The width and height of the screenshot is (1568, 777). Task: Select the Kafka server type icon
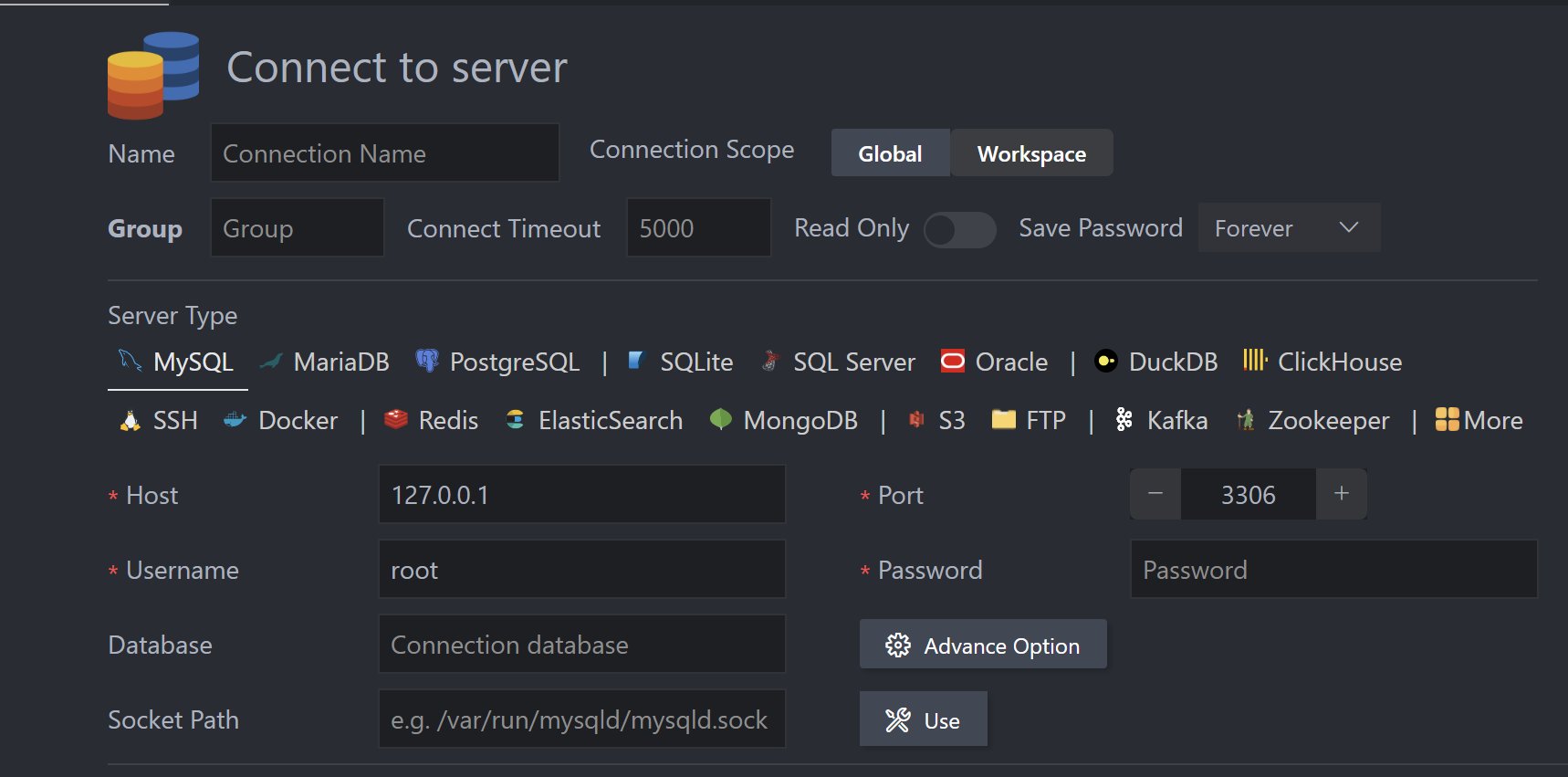(1124, 420)
